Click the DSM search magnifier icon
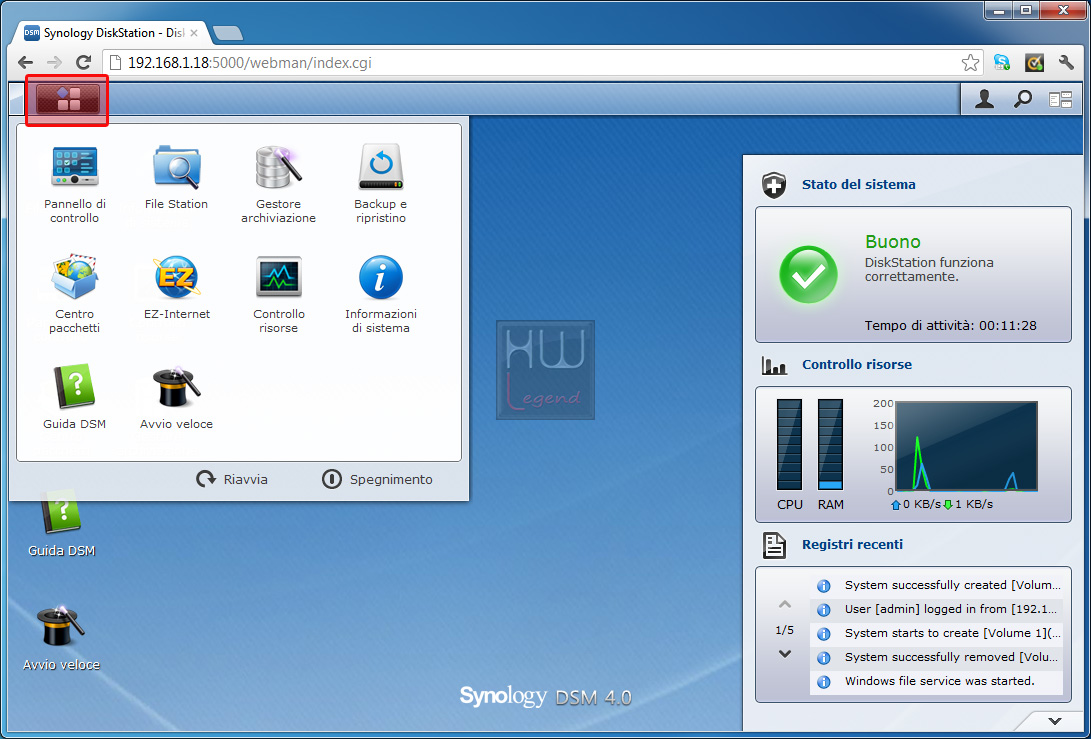 [x=1022, y=100]
